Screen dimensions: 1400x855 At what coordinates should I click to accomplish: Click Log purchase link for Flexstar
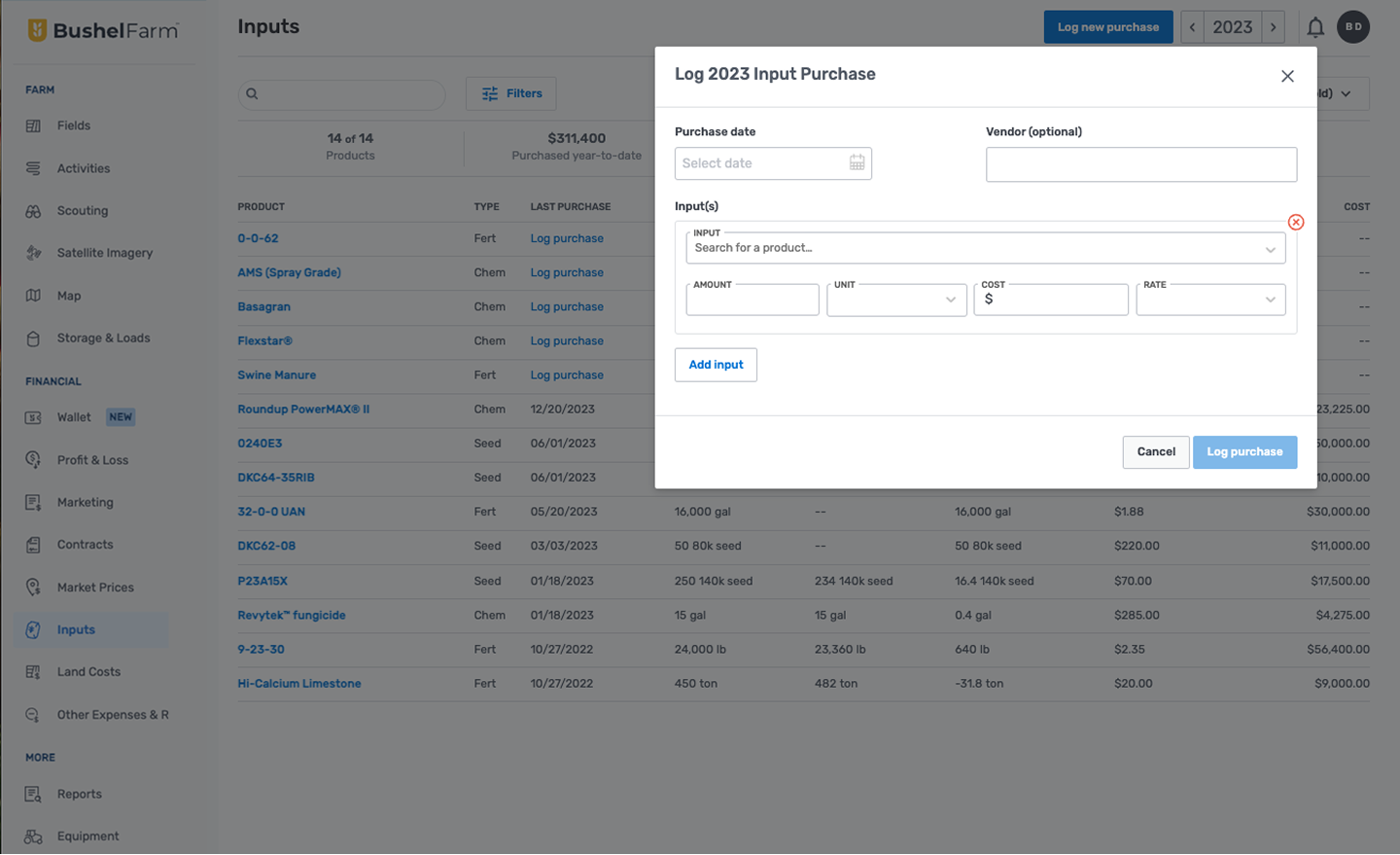pos(567,341)
